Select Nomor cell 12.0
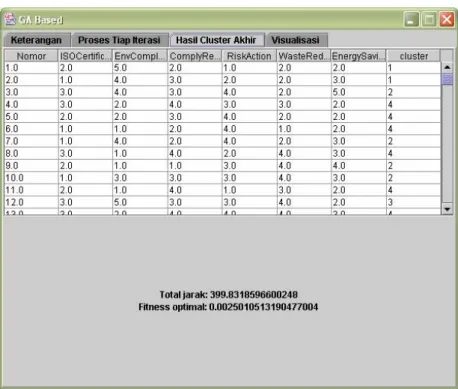This screenshot has width=458, height=389. (31, 202)
